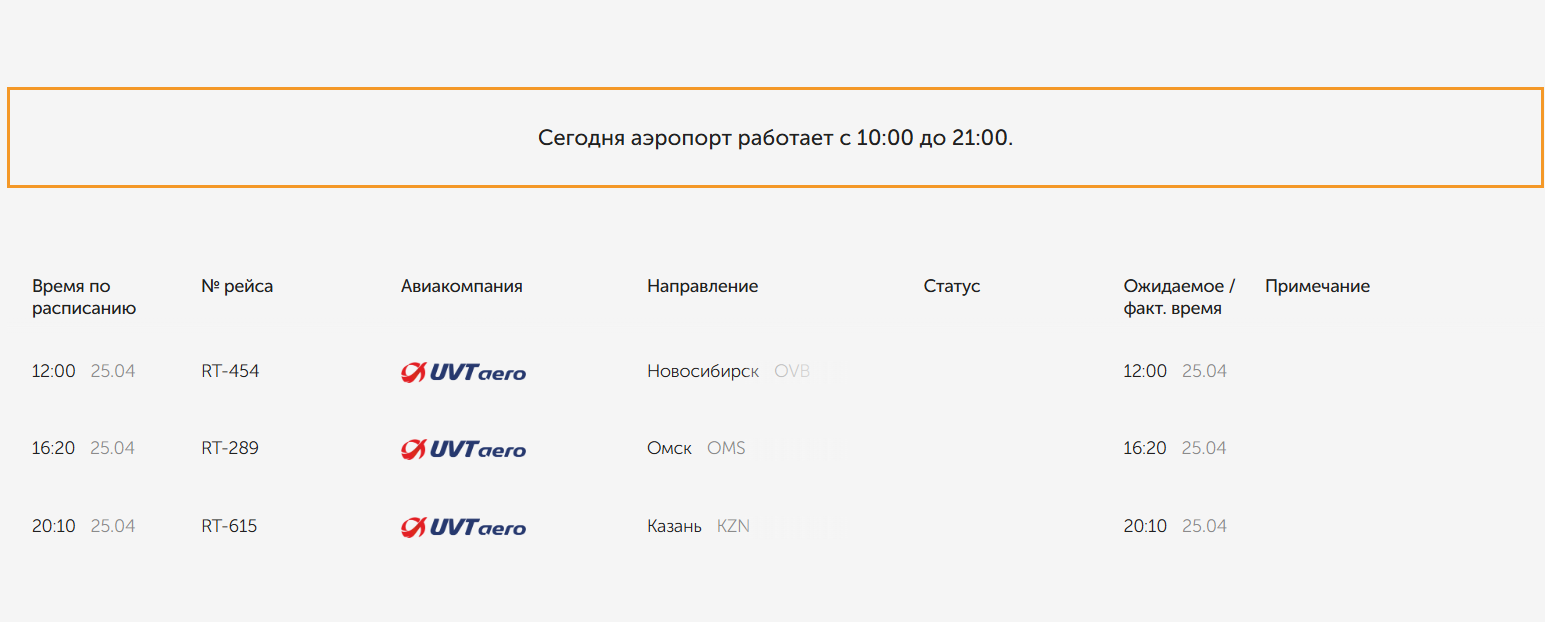Select the Казань destination
Viewport: 1545px width, 622px height.
[x=674, y=526]
